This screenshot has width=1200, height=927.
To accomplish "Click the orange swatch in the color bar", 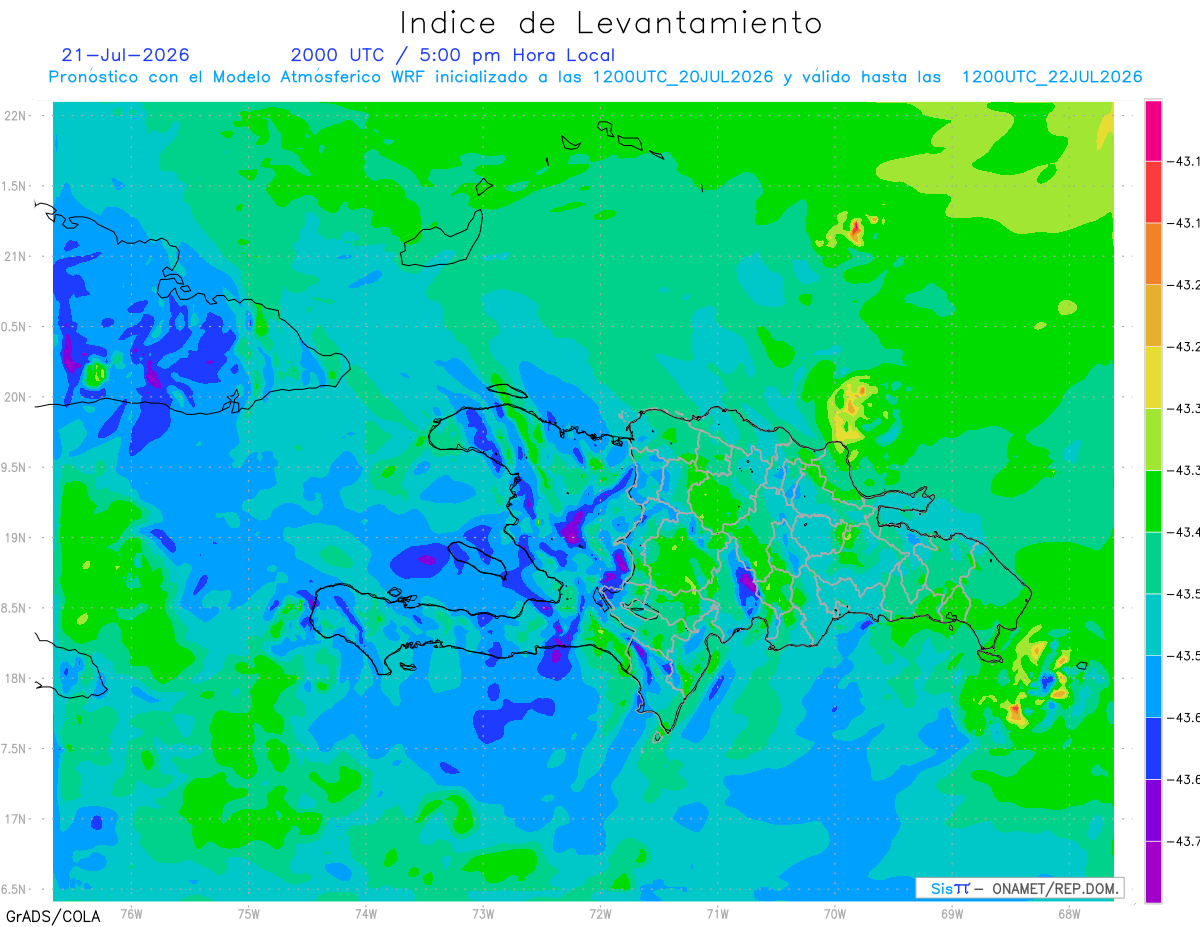I will [x=1153, y=254].
